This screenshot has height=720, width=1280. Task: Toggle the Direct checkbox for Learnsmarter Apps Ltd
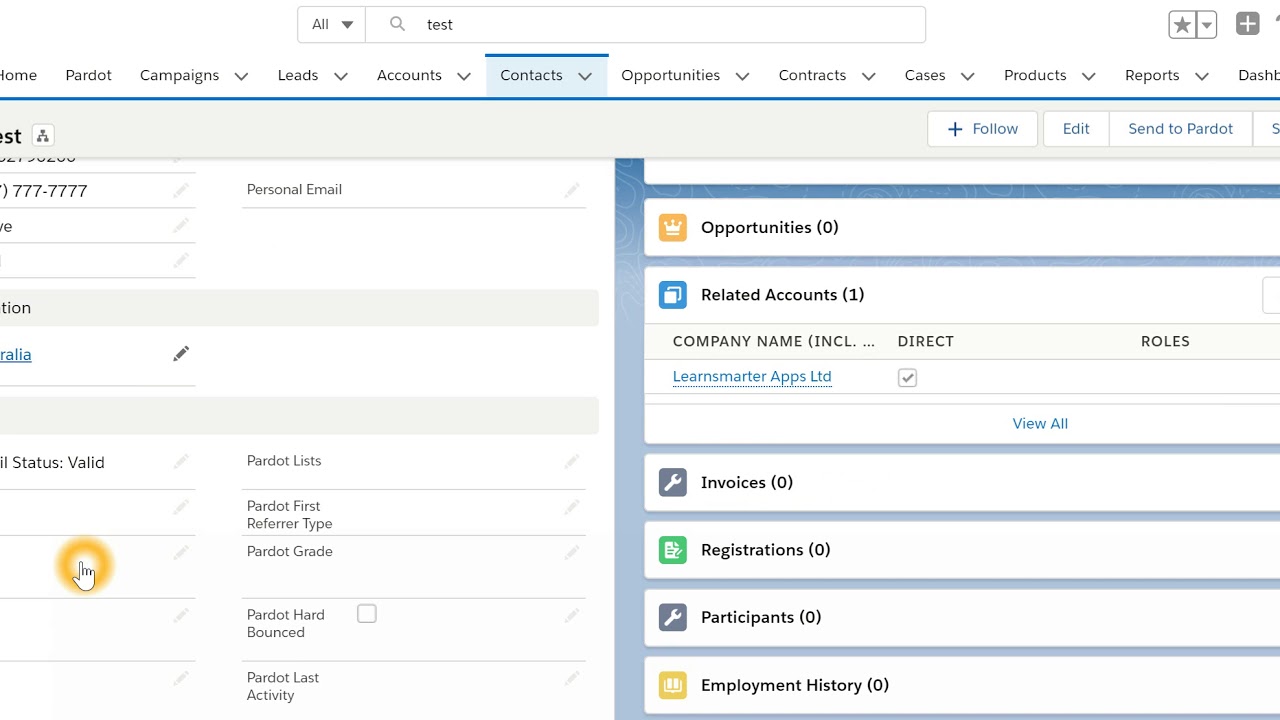pos(907,377)
